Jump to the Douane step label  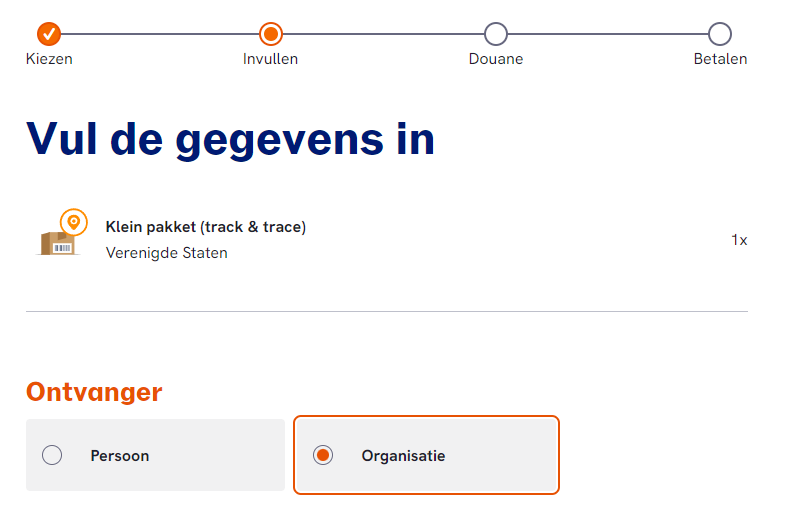coord(495,59)
